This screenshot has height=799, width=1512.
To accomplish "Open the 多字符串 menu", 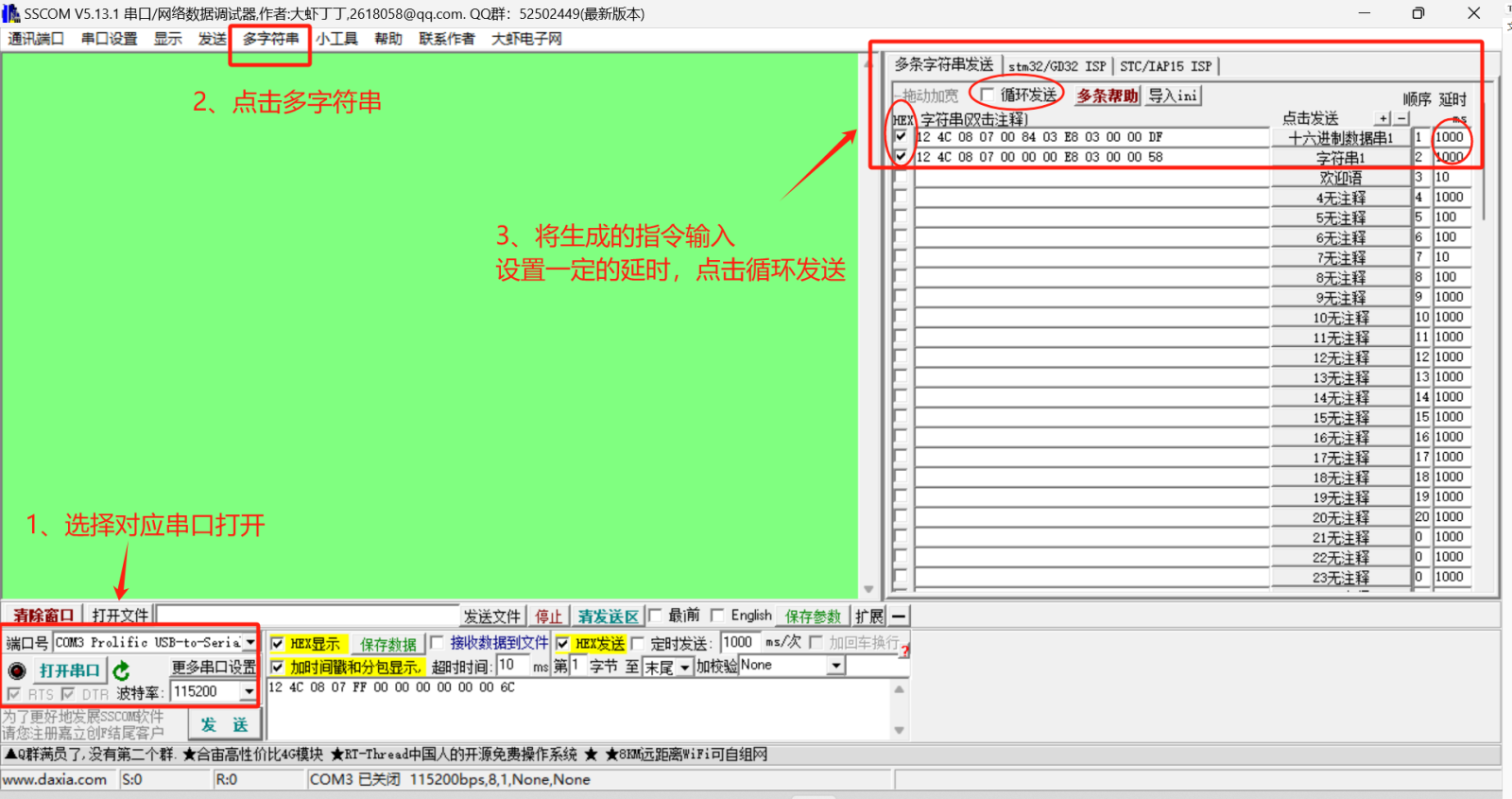I will point(270,39).
